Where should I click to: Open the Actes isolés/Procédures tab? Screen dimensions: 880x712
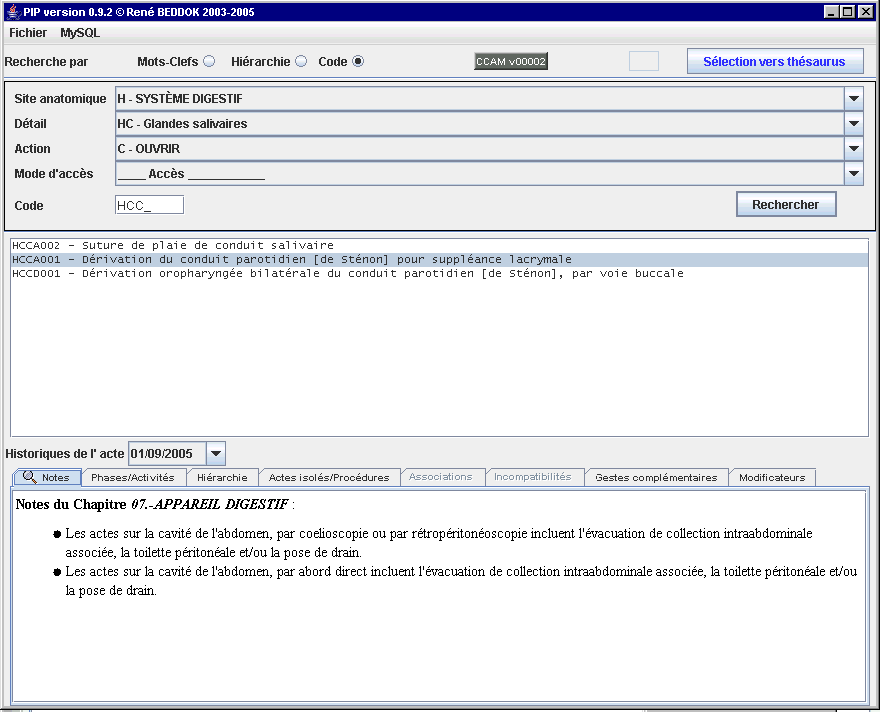click(x=329, y=477)
